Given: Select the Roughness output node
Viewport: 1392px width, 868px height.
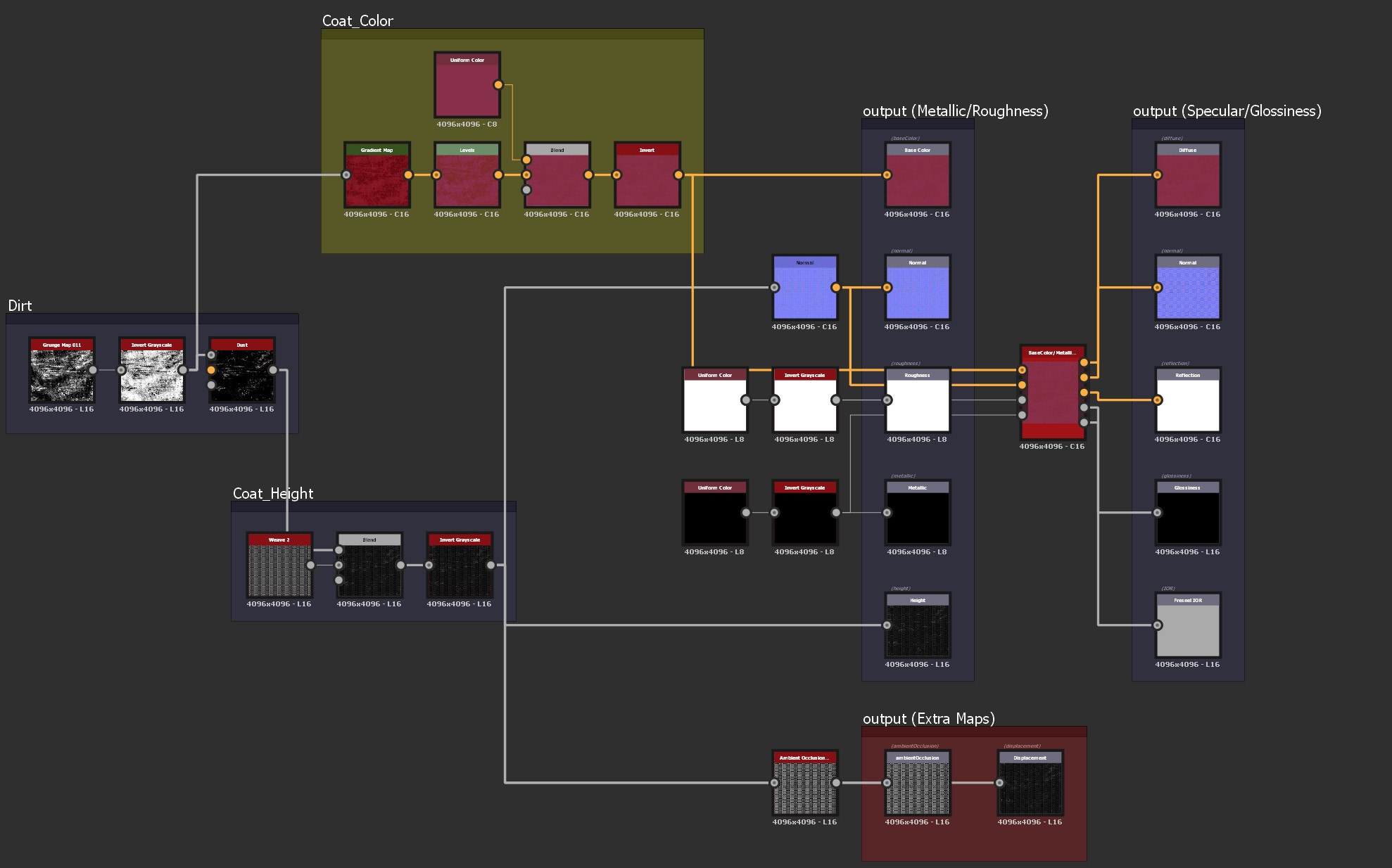Looking at the screenshot, I should coord(918,400).
